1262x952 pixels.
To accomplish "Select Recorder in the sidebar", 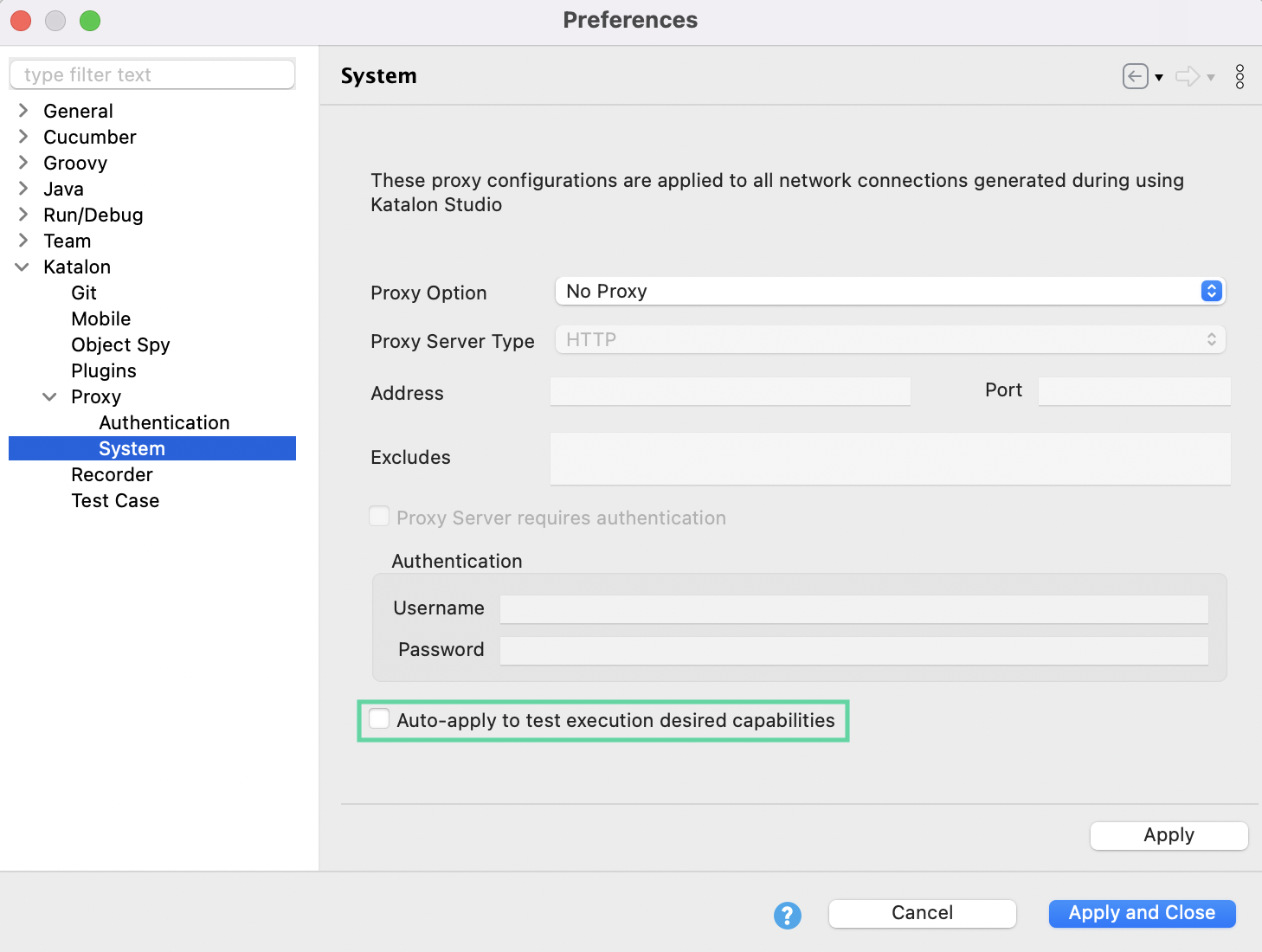I will [112, 474].
